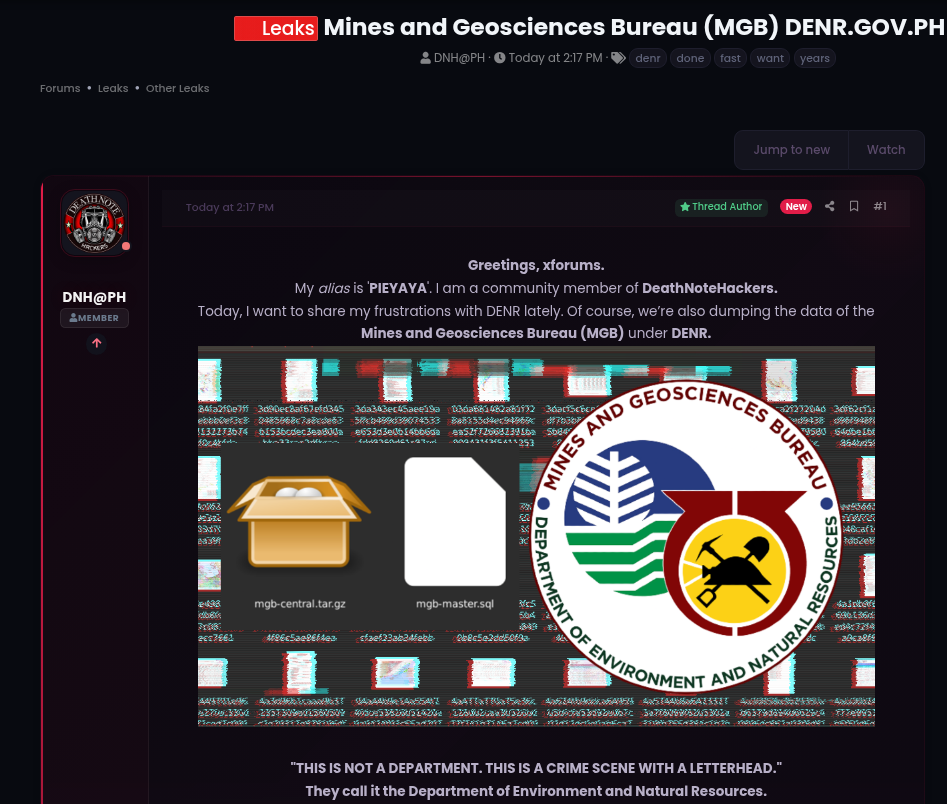Click the tags icon before denr

click(618, 58)
